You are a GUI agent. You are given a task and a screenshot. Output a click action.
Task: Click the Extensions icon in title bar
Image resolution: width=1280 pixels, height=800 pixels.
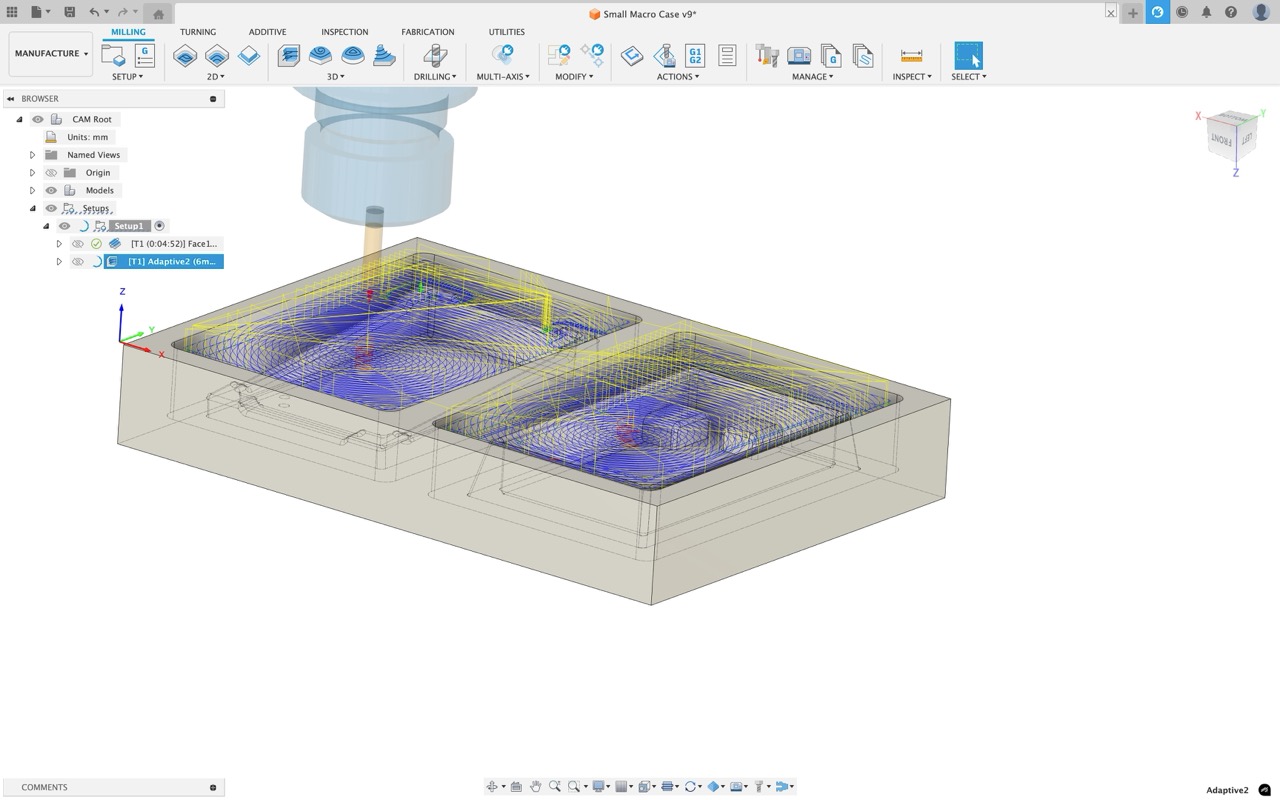(x=1157, y=12)
